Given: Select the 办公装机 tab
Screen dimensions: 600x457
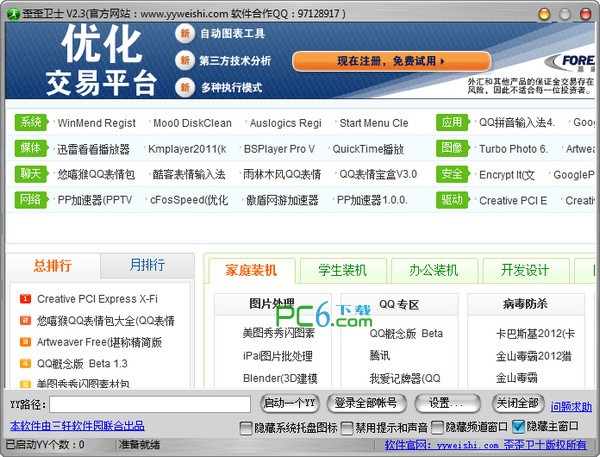Looking at the screenshot, I should point(434,271).
